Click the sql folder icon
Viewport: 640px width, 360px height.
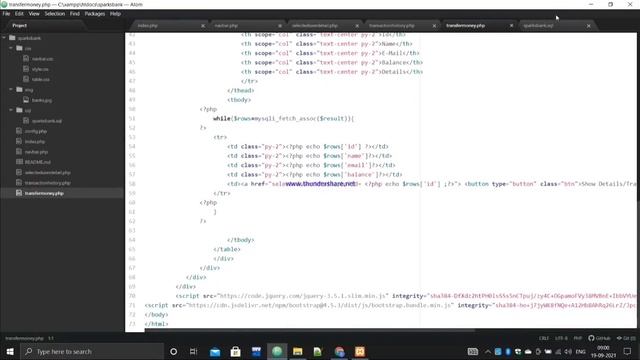pyautogui.click(x=19, y=110)
